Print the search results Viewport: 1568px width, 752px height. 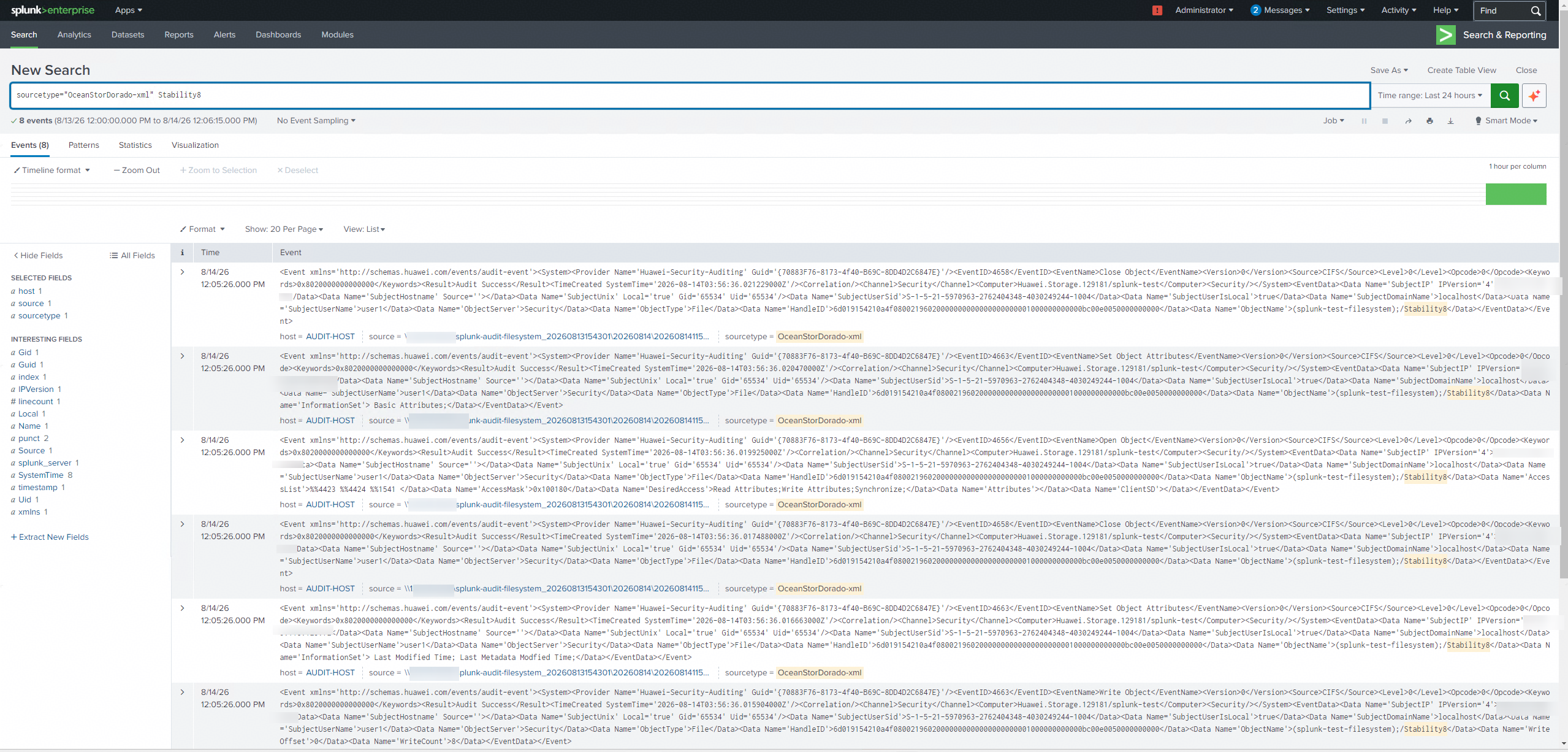tap(1429, 121)
